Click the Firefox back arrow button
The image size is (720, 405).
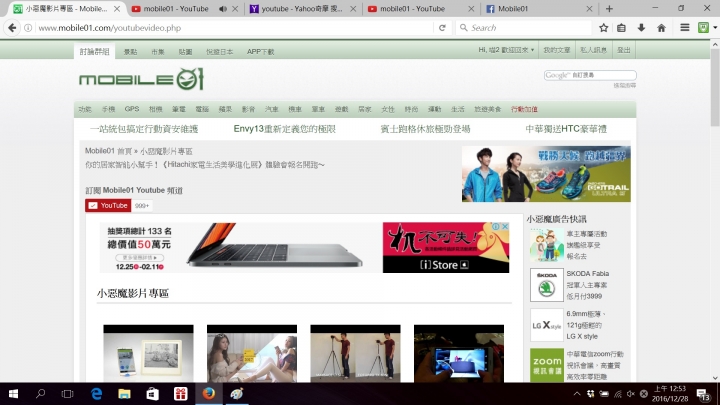[12, 28]
